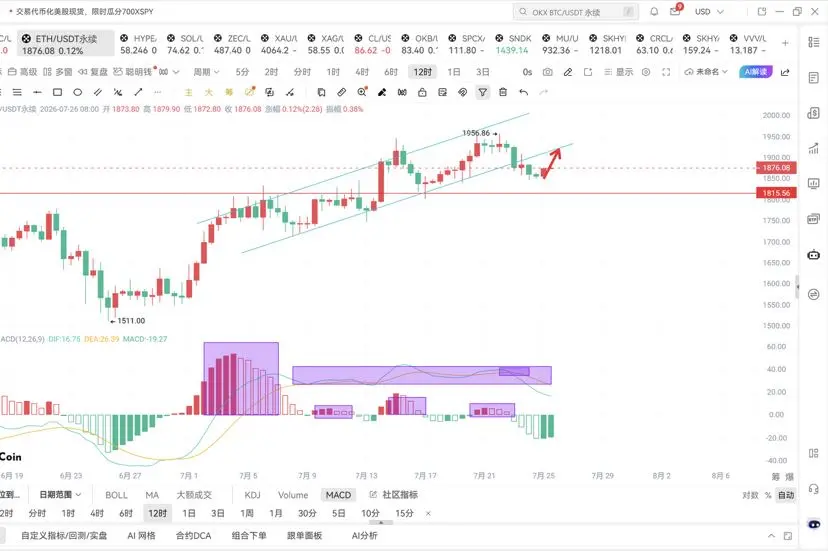The image size is (828, 551).
Task: Switch to the 1日 timeframe in top bar
Action: tap(454, 72)
